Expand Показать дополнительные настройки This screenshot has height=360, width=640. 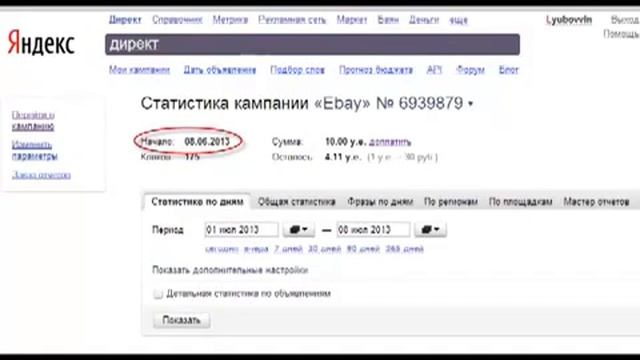[230, 270]
